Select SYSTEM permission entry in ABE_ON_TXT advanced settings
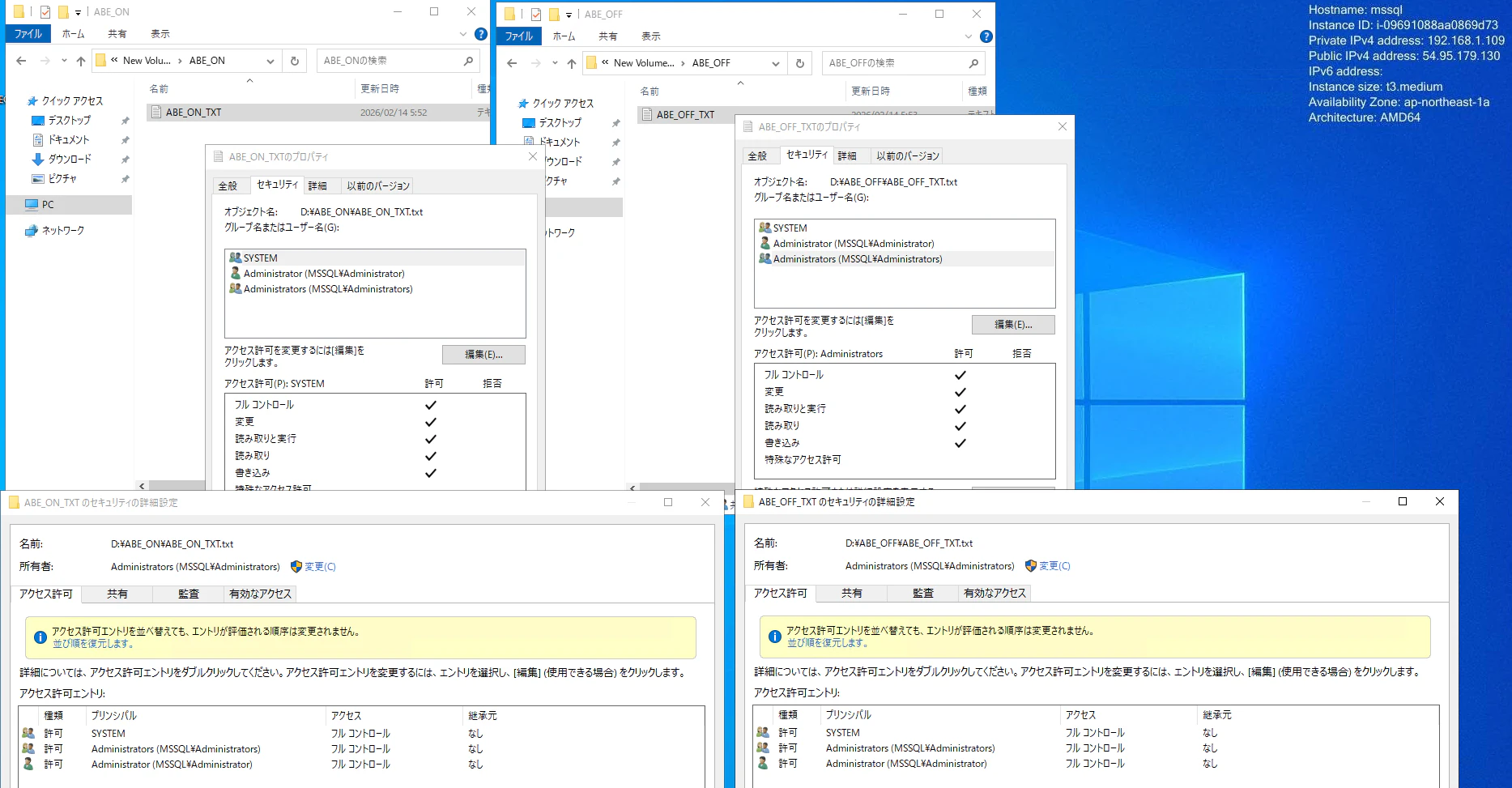Image resolution: width=1512 pixels, height=788 pixels. click(x=361, y=734)
